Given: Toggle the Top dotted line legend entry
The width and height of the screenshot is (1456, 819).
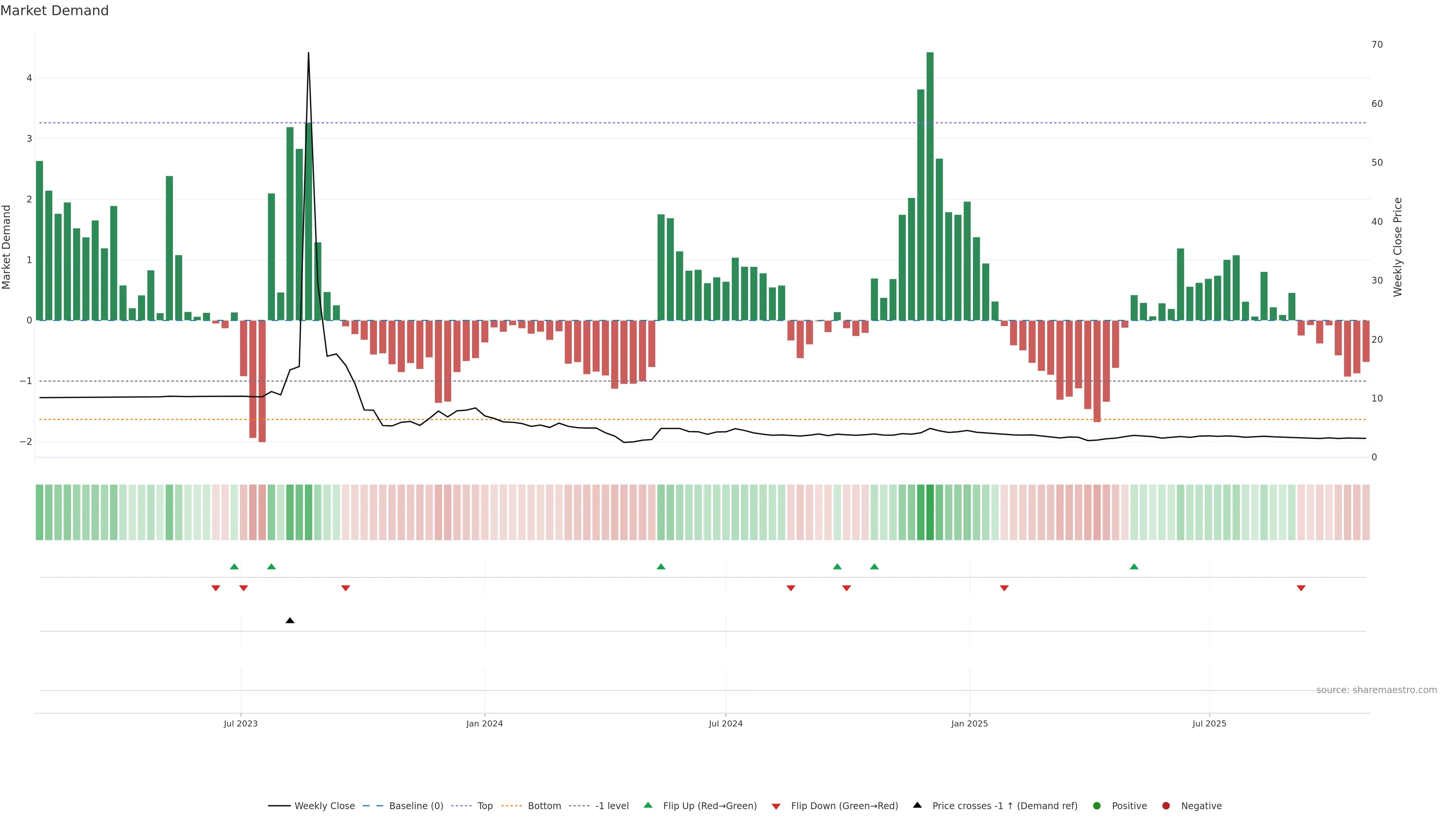Looking at the screenshot, I should [x=485, y=805].
